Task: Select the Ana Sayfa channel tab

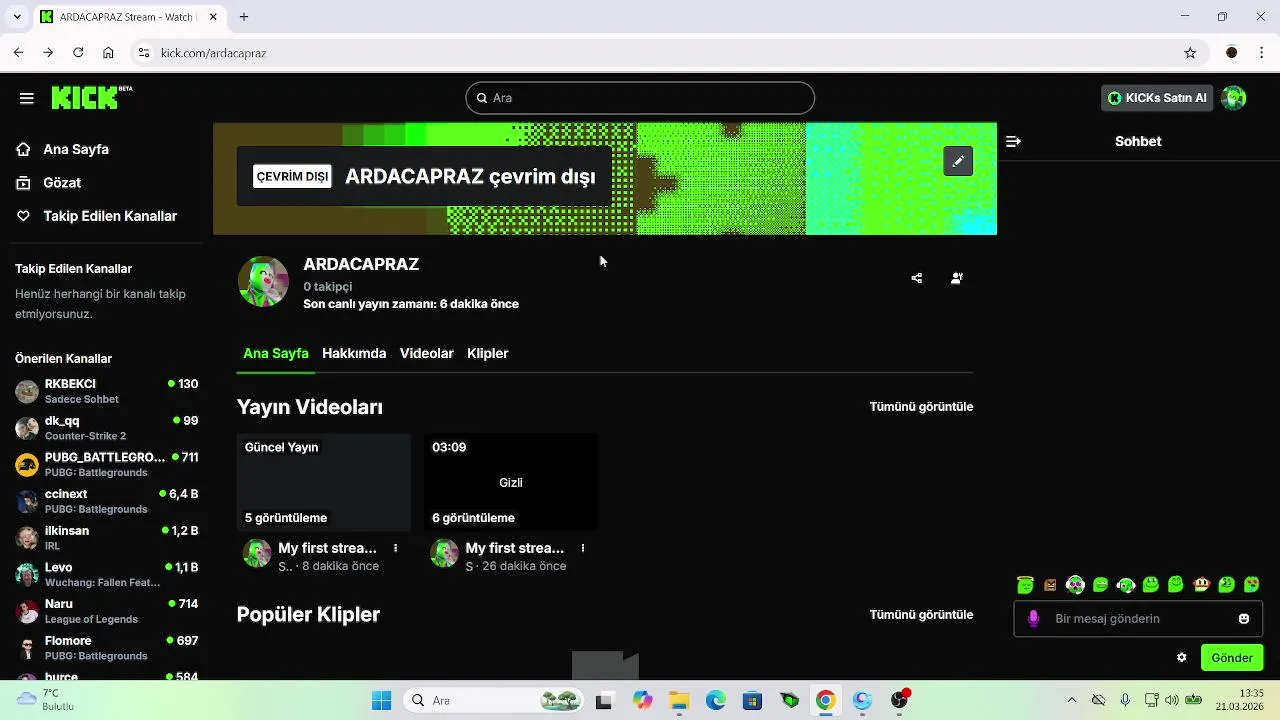Action: click(276, 353)
